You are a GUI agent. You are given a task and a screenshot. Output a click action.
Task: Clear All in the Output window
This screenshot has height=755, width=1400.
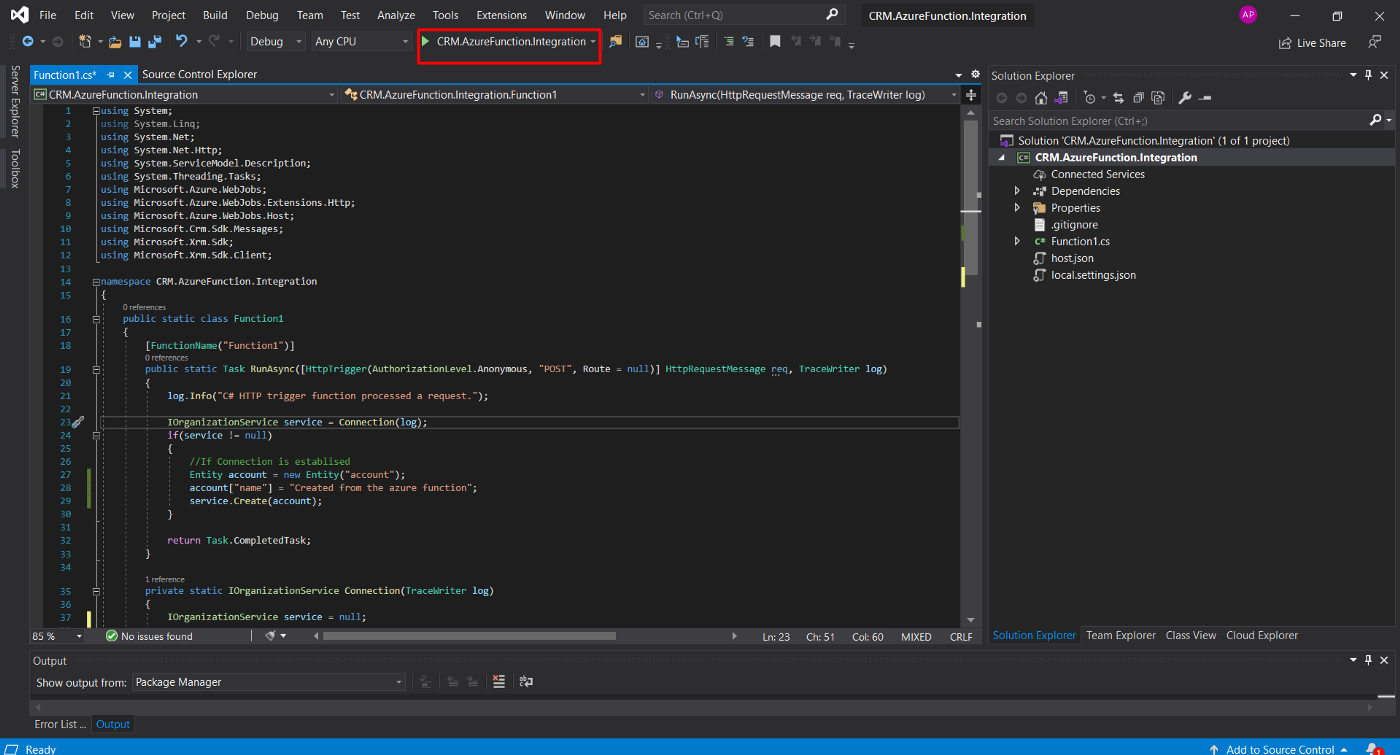(499, 682)
